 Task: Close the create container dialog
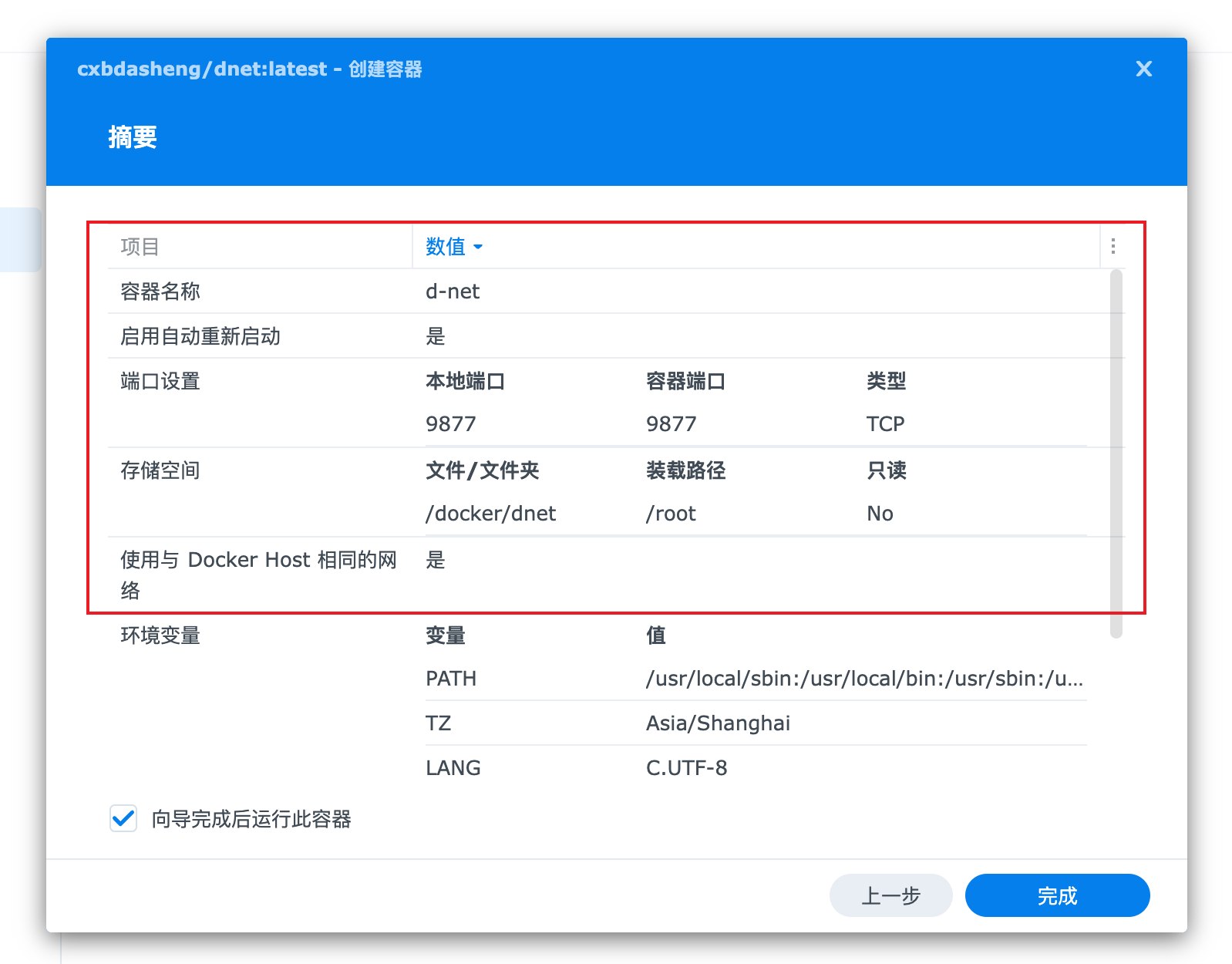1143,69
